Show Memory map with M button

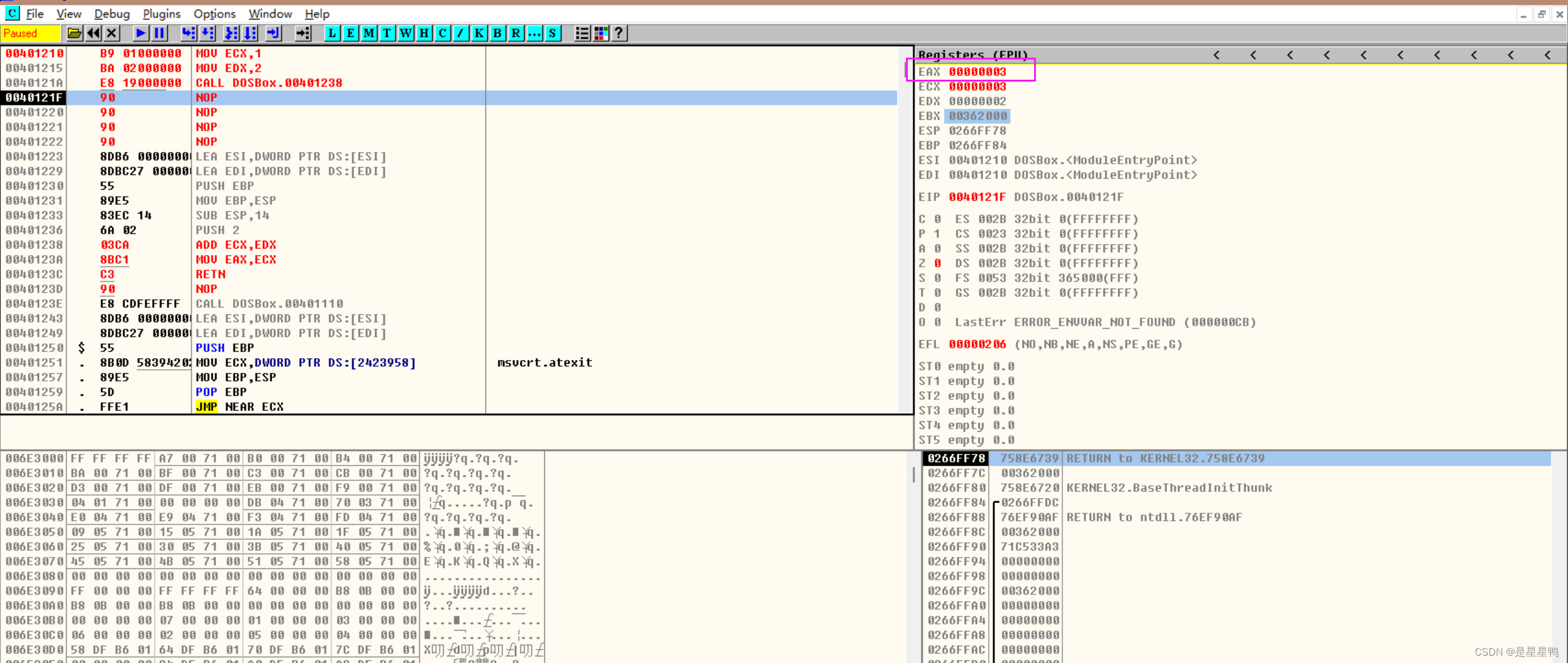coord(368,33)
